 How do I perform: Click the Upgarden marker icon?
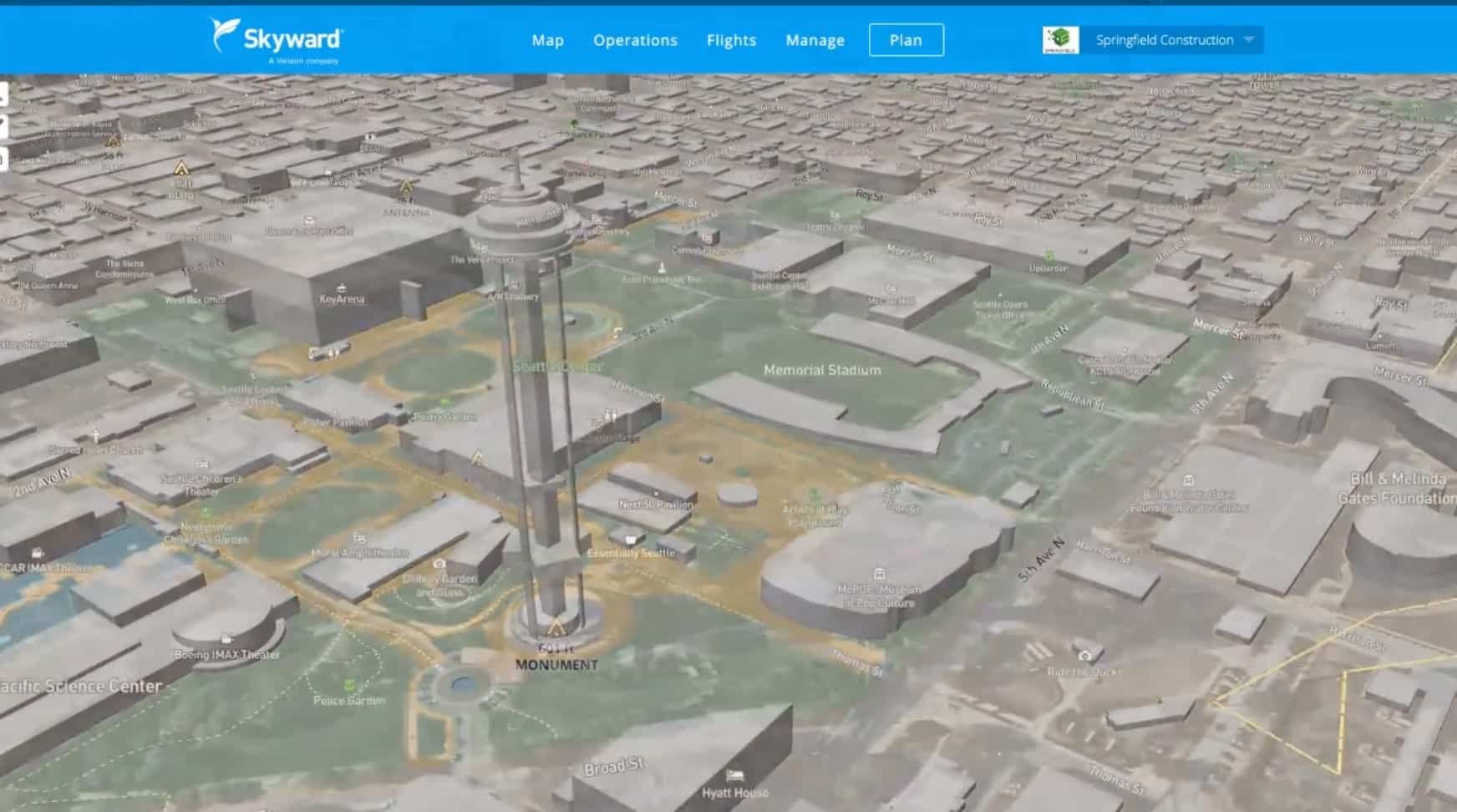(1048, 256)
